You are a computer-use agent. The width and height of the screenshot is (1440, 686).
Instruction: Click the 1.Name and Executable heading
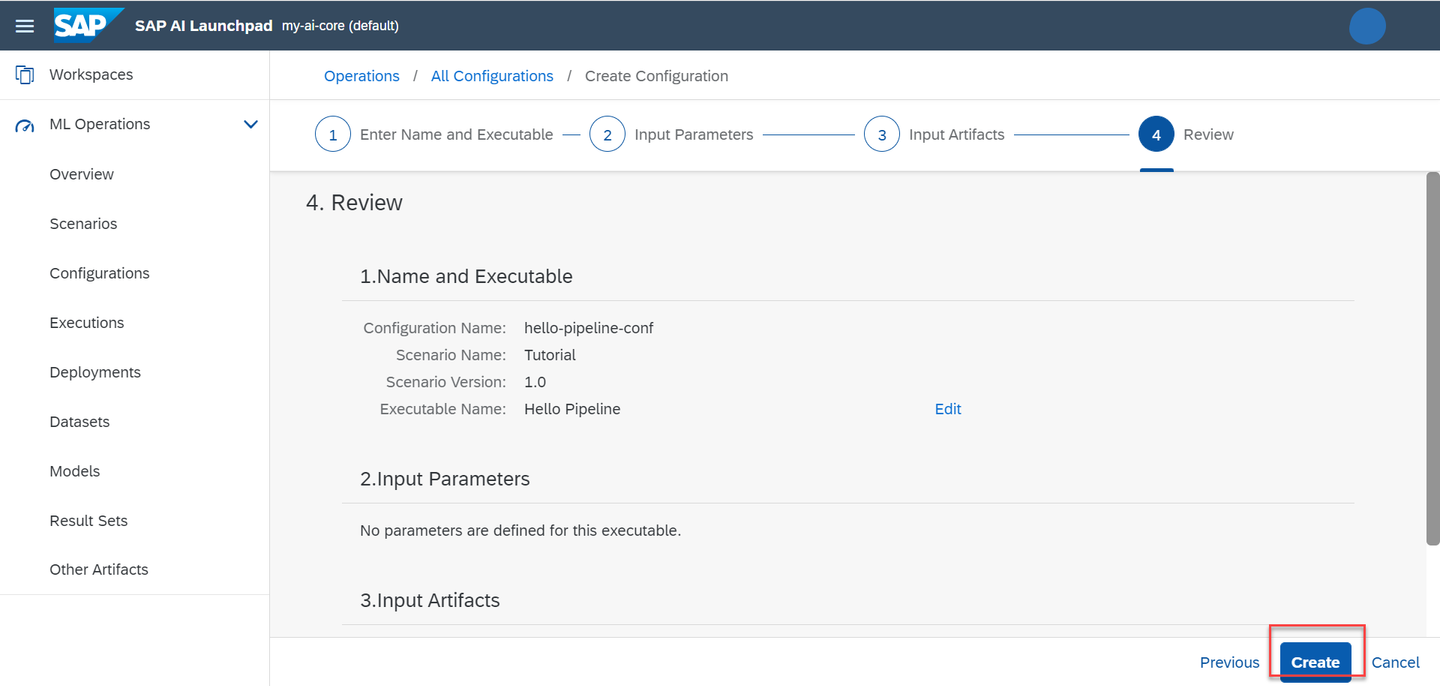466,277
